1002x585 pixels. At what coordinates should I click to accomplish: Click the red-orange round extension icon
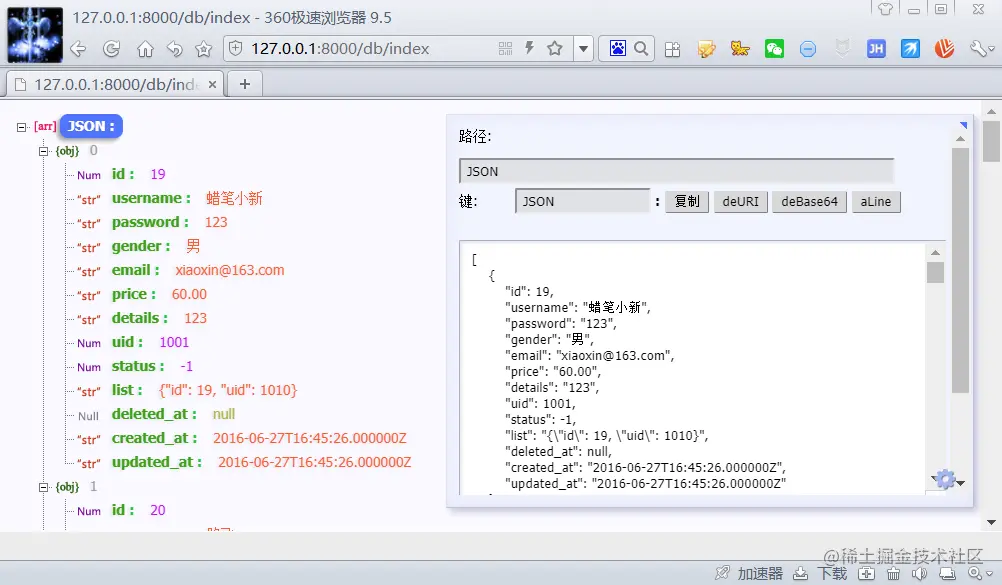pos(944,49)
